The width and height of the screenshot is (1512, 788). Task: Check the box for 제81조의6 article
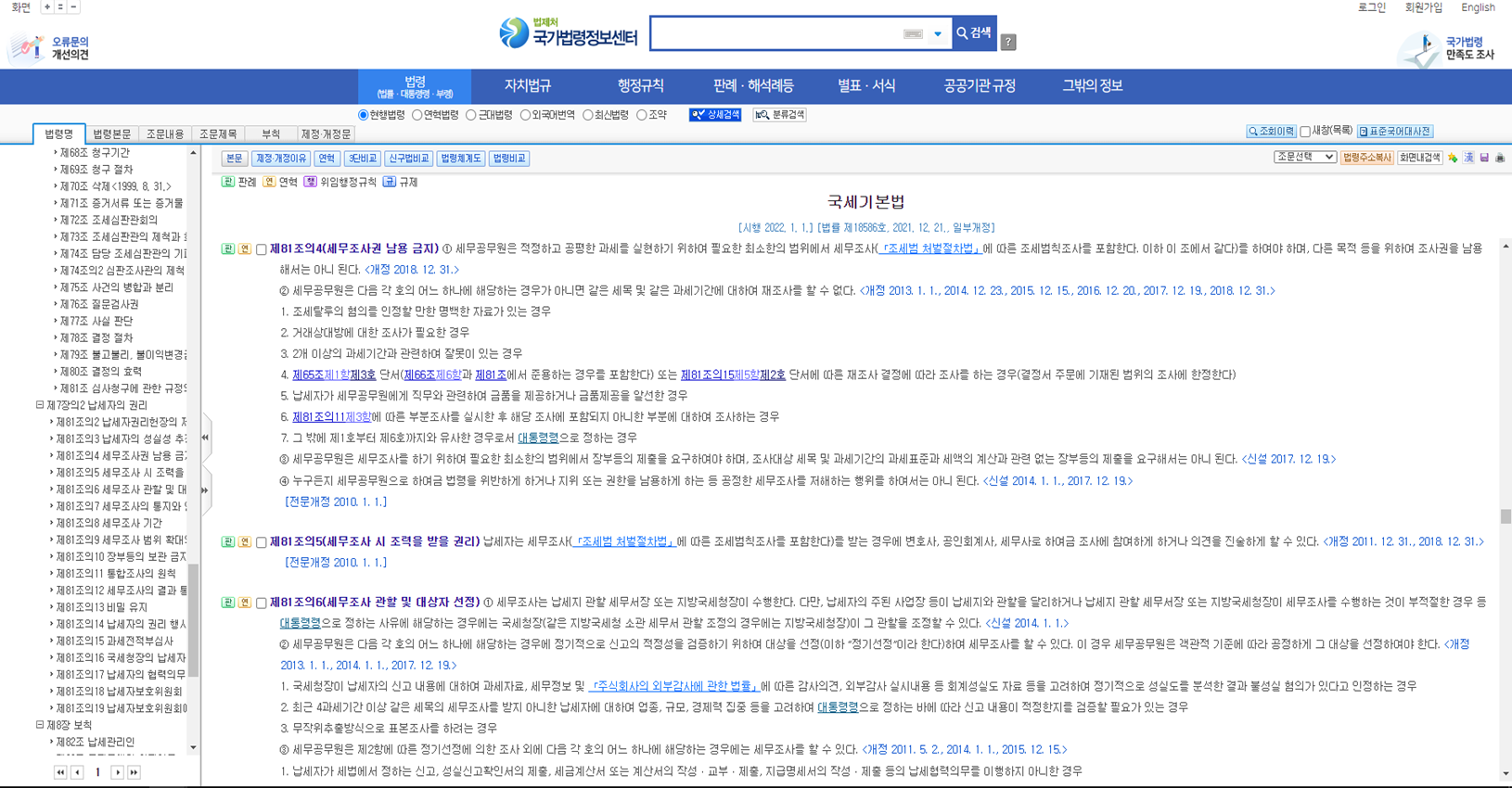point(262,603)
